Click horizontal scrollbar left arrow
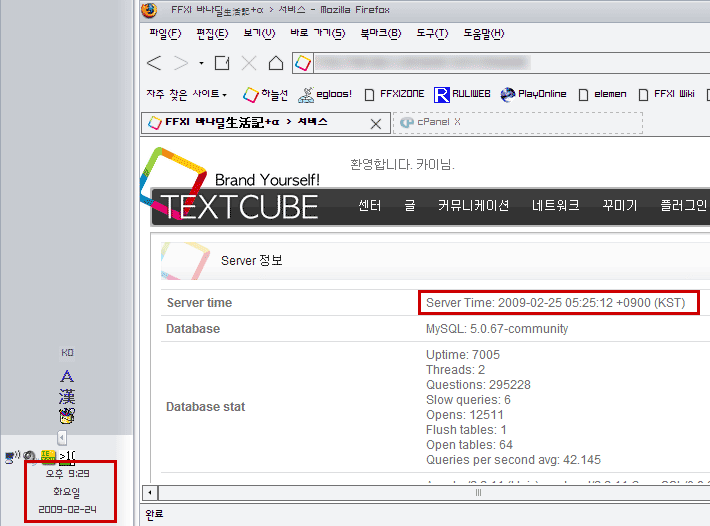The height and width of the screenshot is (526, 710). coord(150,493)
